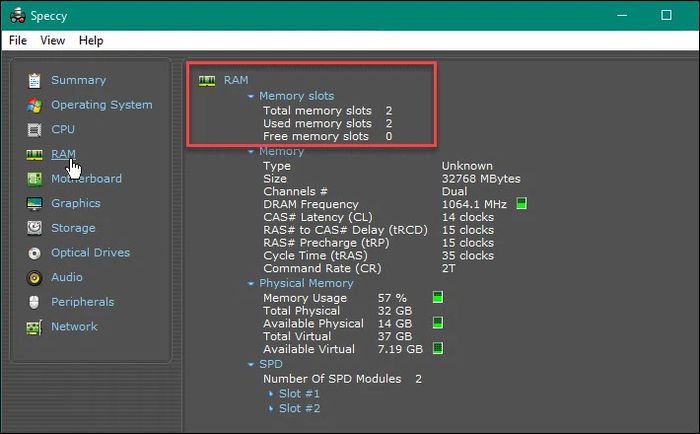Go to the Operating System section
The image size is (700, 434).
pos(102,104)
